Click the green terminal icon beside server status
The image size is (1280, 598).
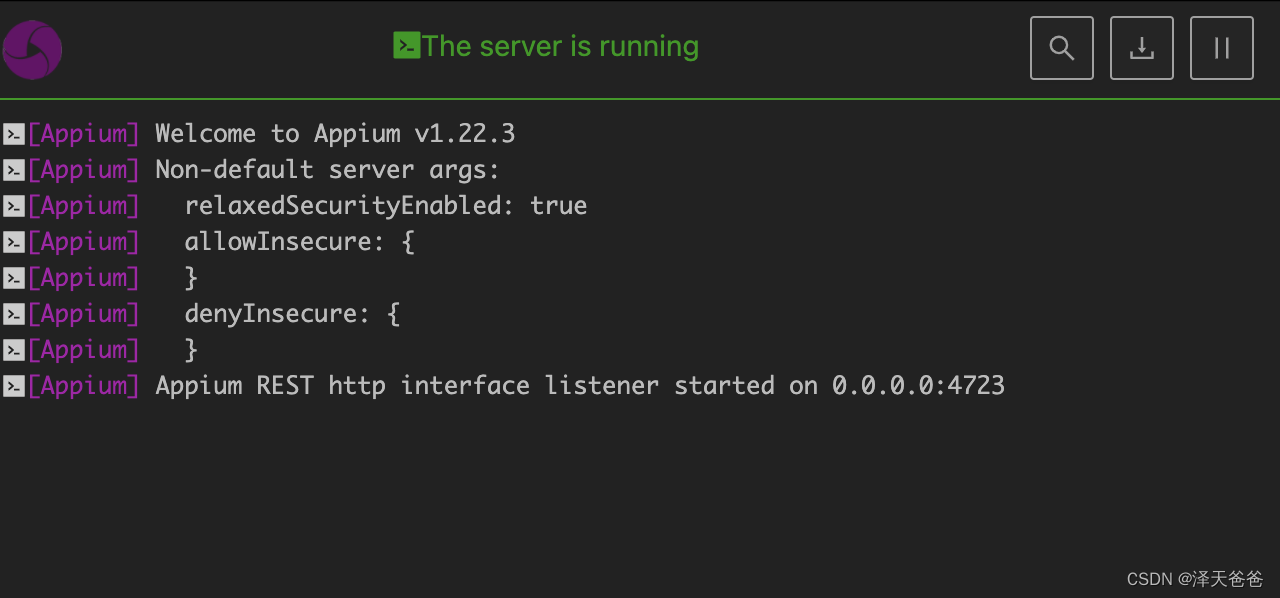coord(406,46)
